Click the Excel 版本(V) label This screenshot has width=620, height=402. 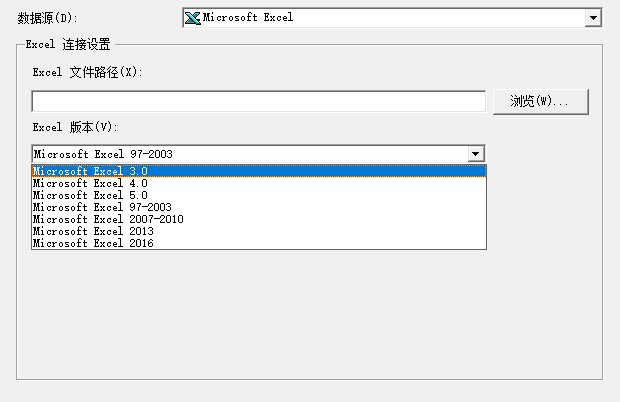(75, 127)
